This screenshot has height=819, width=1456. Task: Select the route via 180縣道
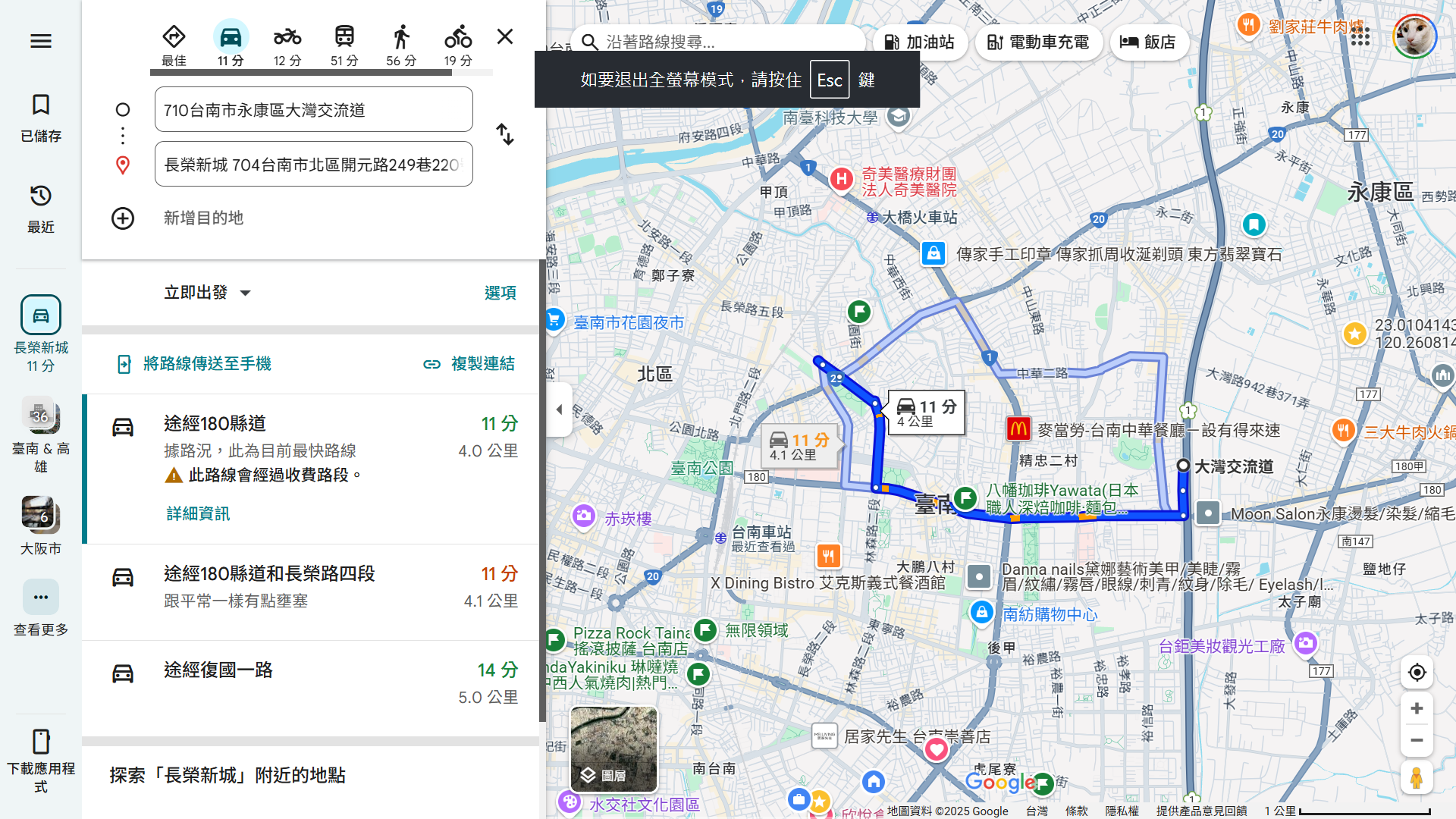coord(311,468)
